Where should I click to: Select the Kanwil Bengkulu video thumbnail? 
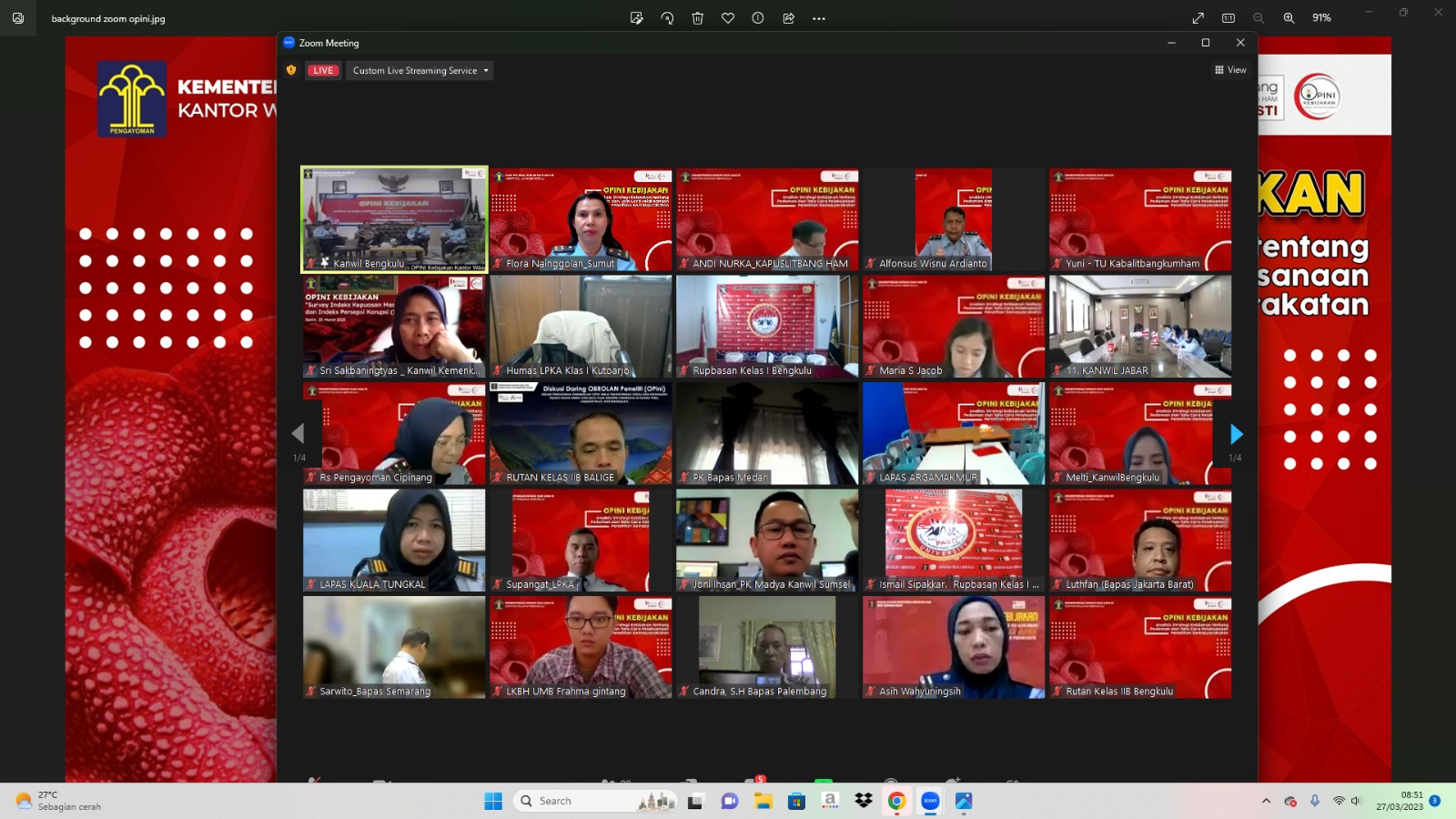coord(394,219)
